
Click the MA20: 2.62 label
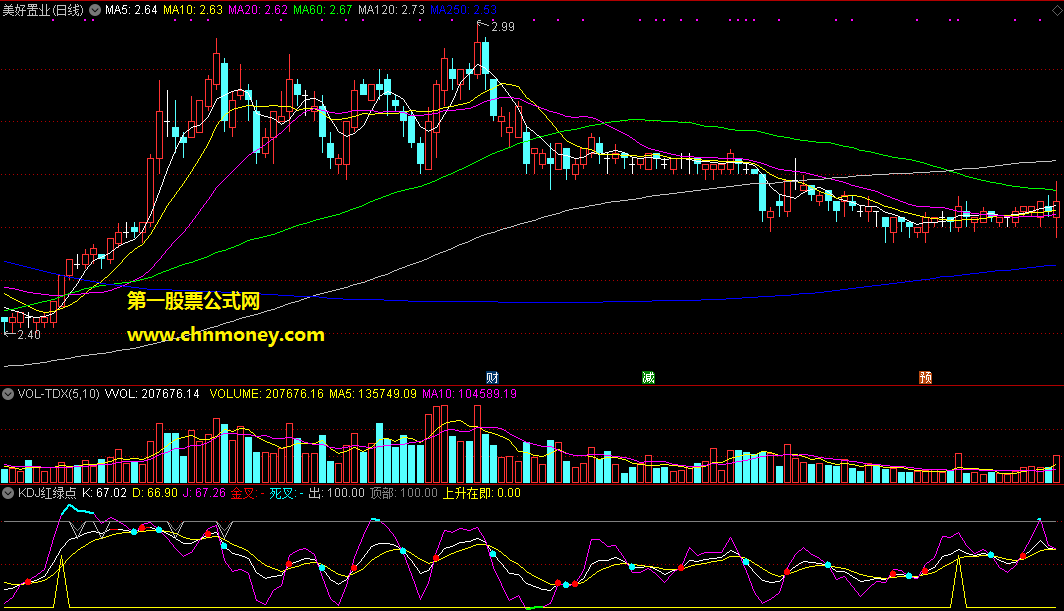tap(258, 10)
